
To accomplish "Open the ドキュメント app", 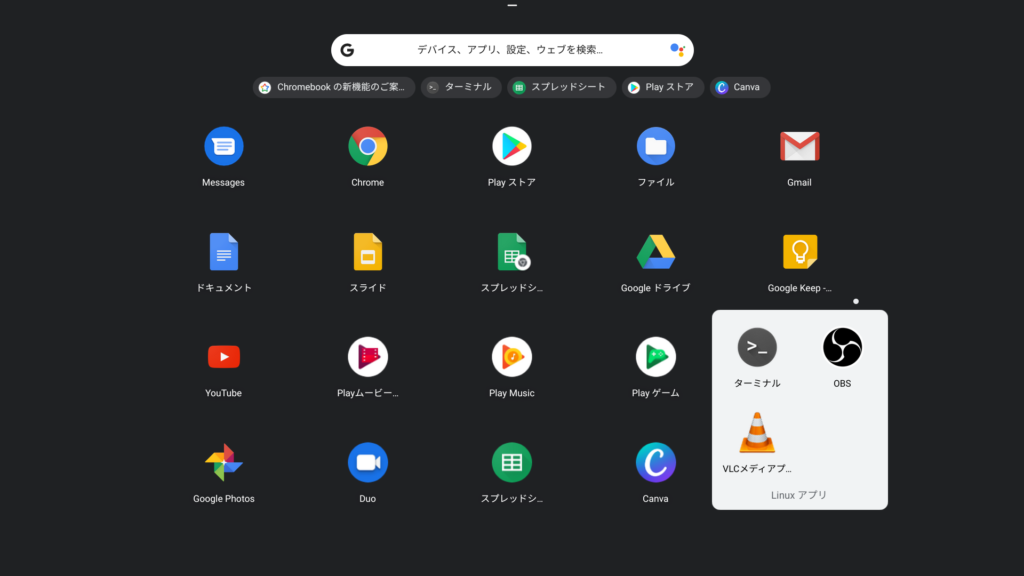I will [x=223, y=251].
